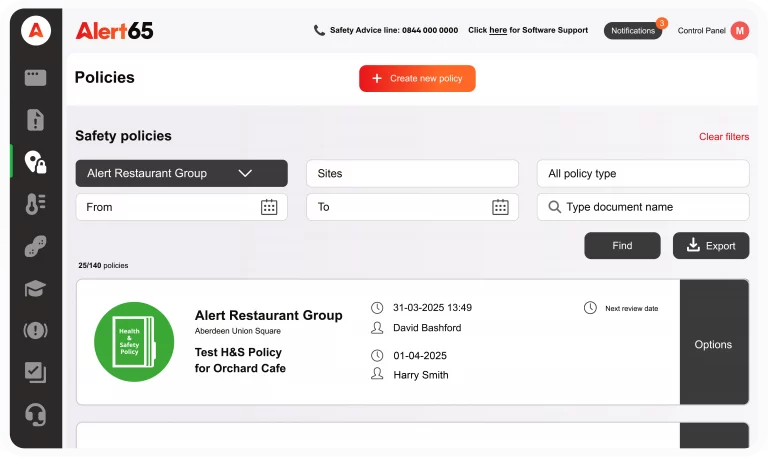Click the Create new policy button
The image size is (768, 457).
click(417, 78)
